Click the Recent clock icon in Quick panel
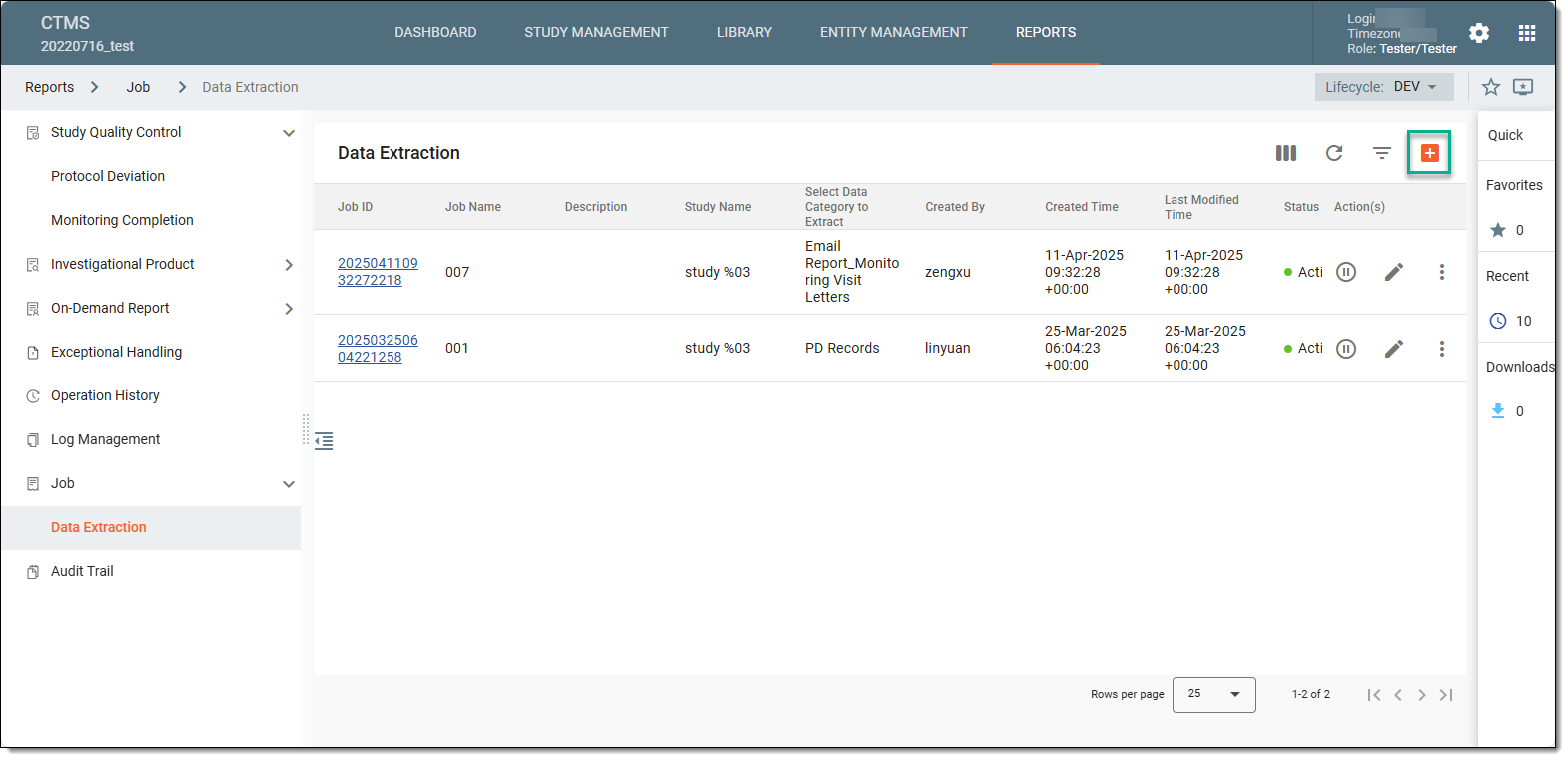This screenshot has width=1568, height=760. (x=1497, y=321)
